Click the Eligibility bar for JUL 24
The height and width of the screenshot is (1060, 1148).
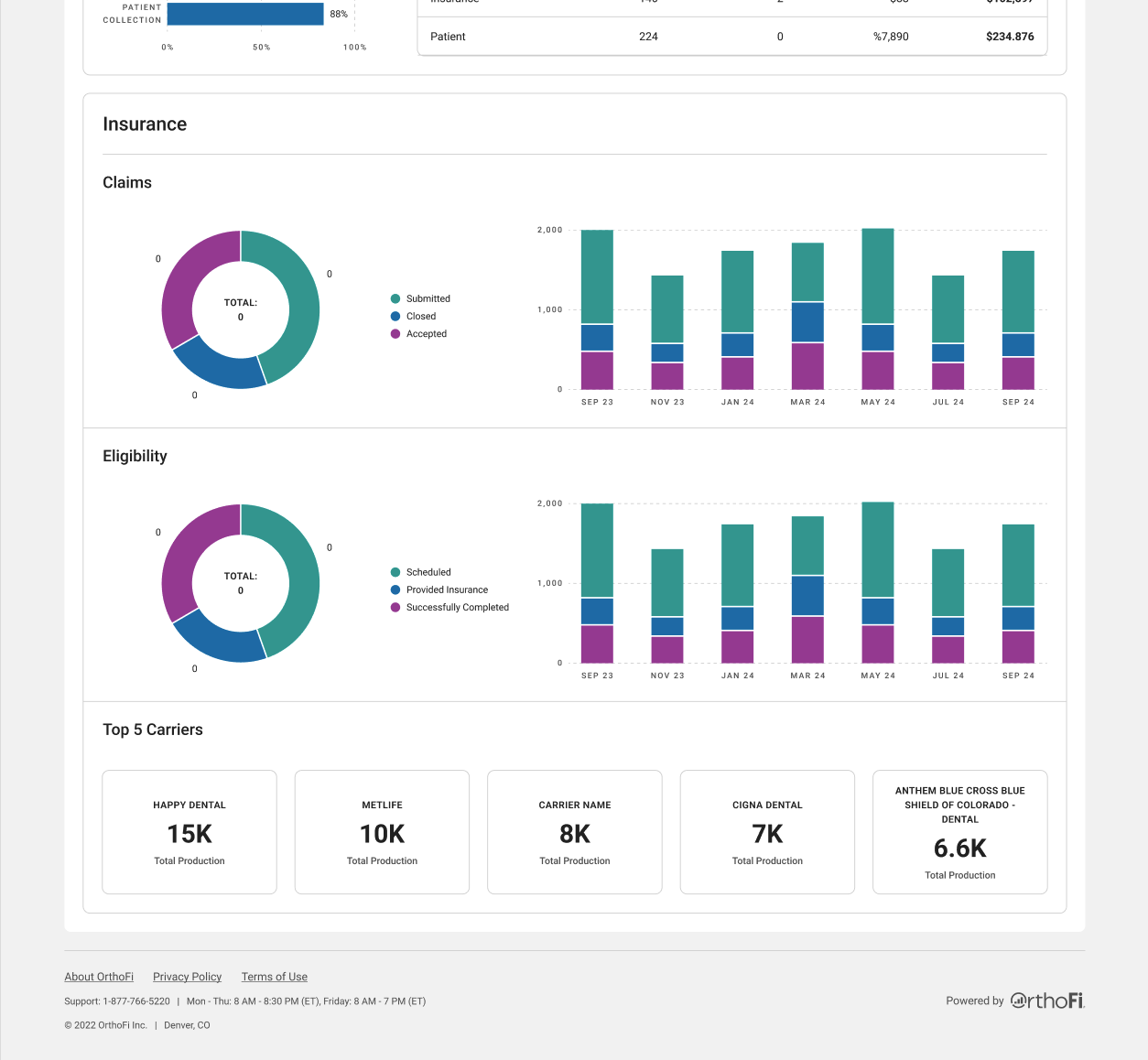pyautogui.click(x=948, y=606)
